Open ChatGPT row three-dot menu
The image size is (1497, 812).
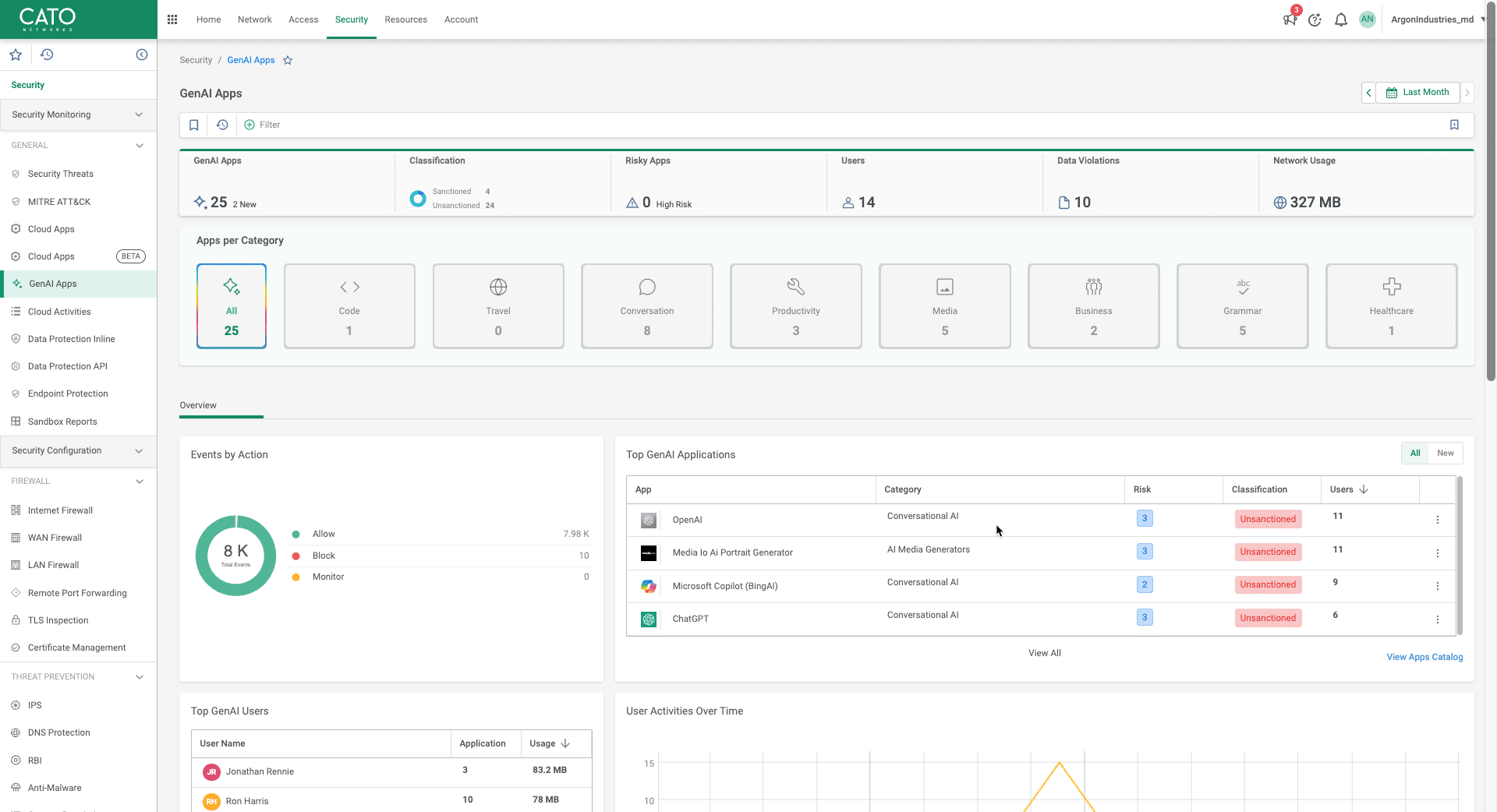click(1438, 620)
